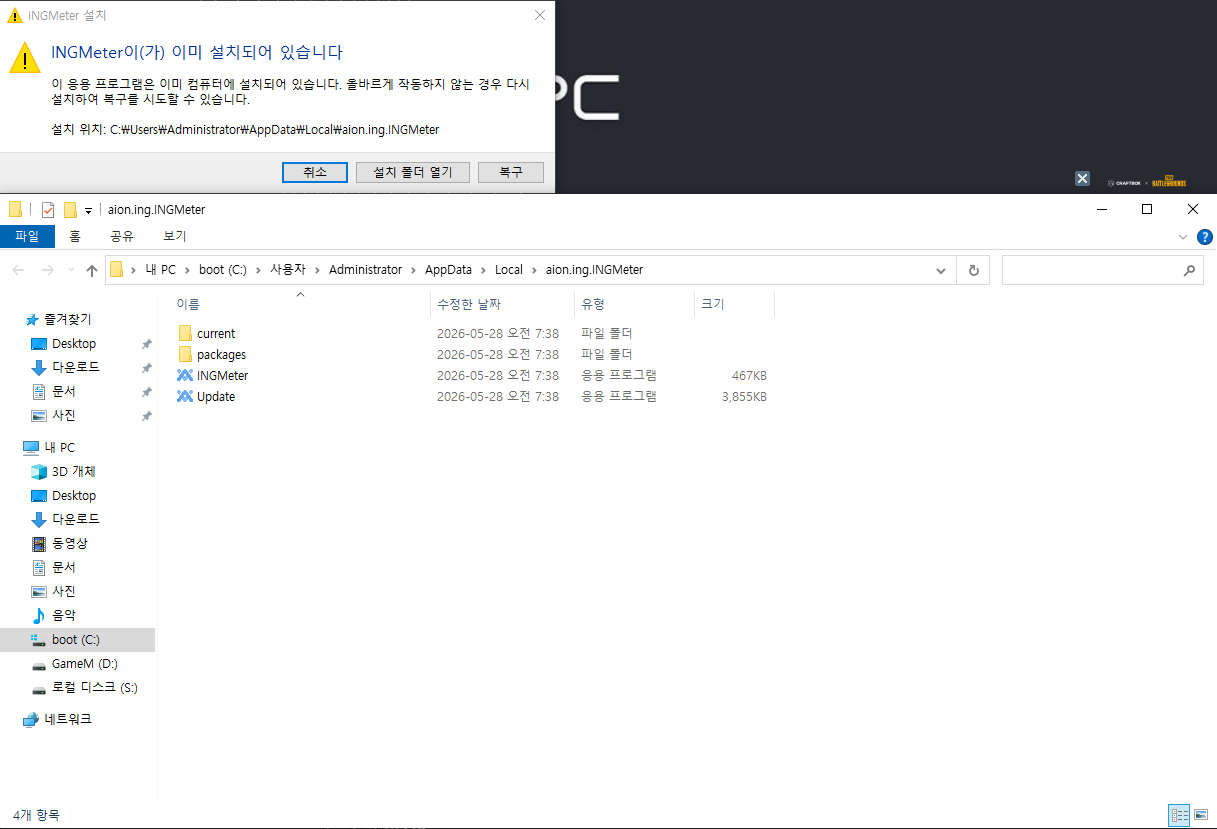Switch to large icons view

click(1201, 815)
